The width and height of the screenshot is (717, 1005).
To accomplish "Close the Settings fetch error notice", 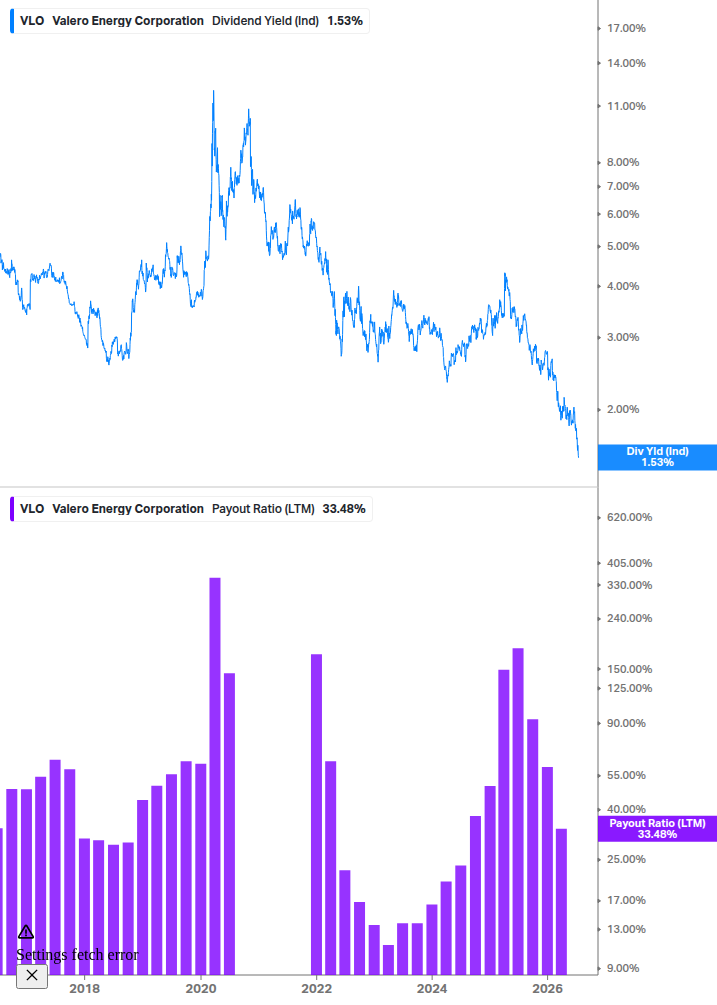I will pyautogui.click(x=32, y=976).
